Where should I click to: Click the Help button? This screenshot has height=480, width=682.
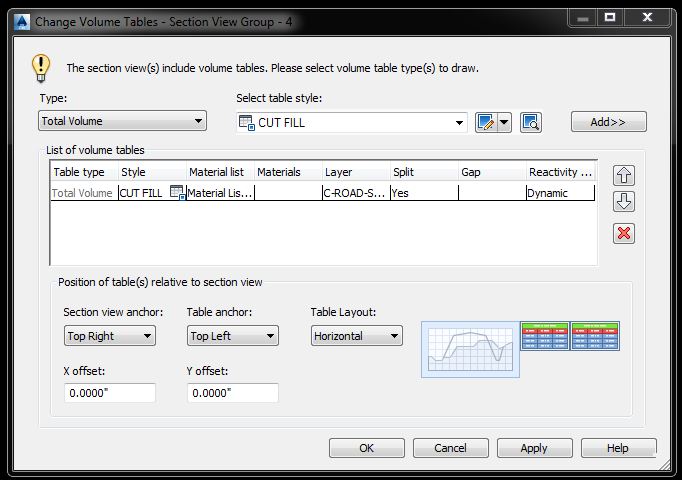(x=618, y=448)
